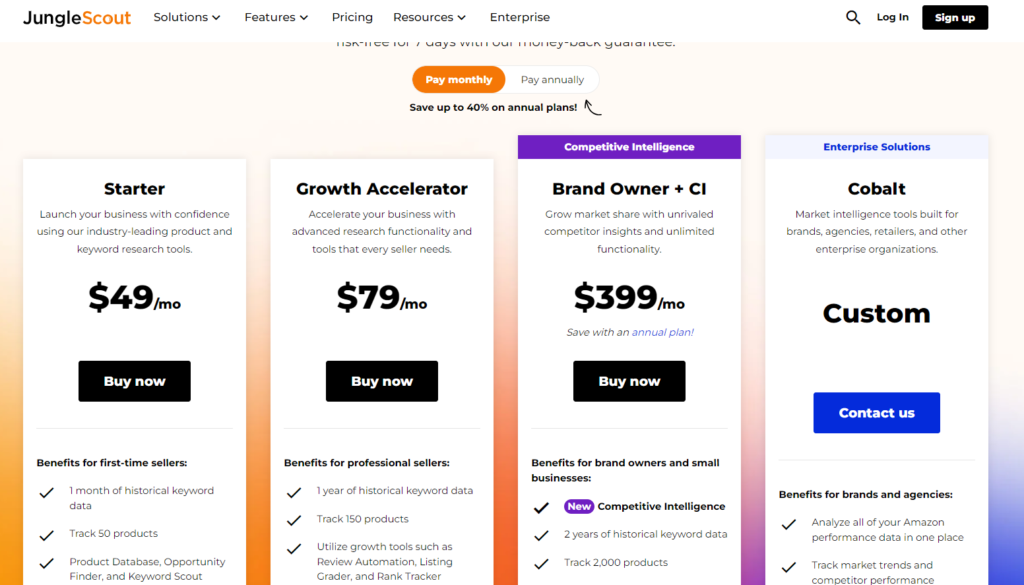Switch billing to Pay annually
The image size is (1024, 585).
(552, 80)
